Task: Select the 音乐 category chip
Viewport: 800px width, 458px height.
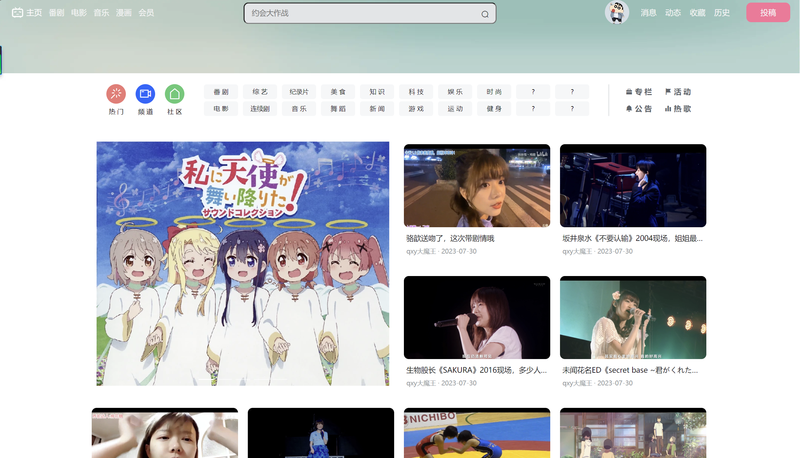Action: click(x=299, y=109)
